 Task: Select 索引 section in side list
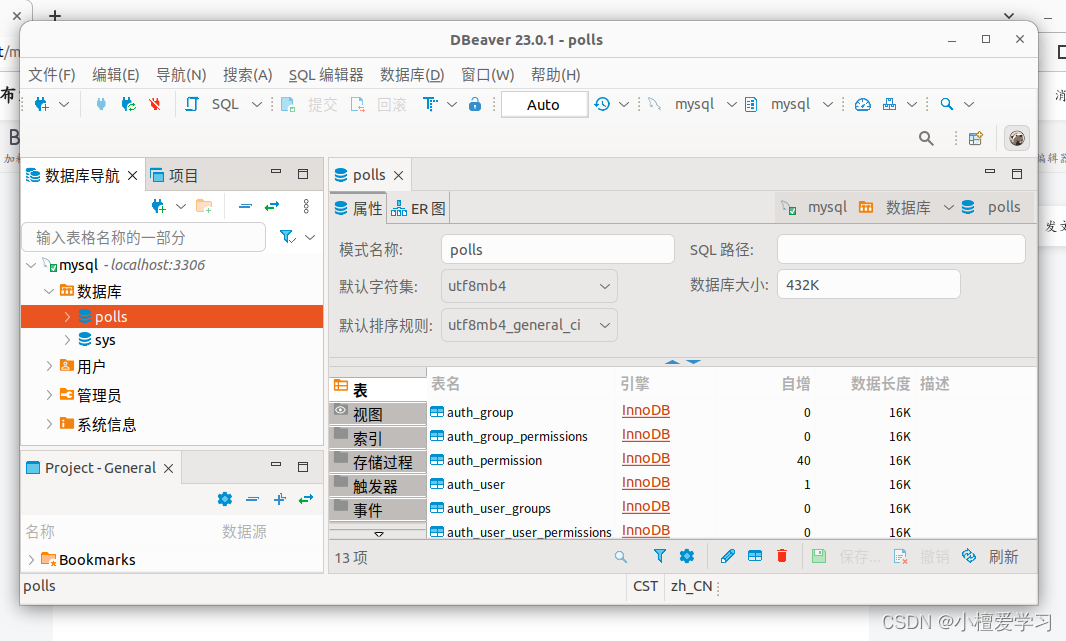(378, 438)
